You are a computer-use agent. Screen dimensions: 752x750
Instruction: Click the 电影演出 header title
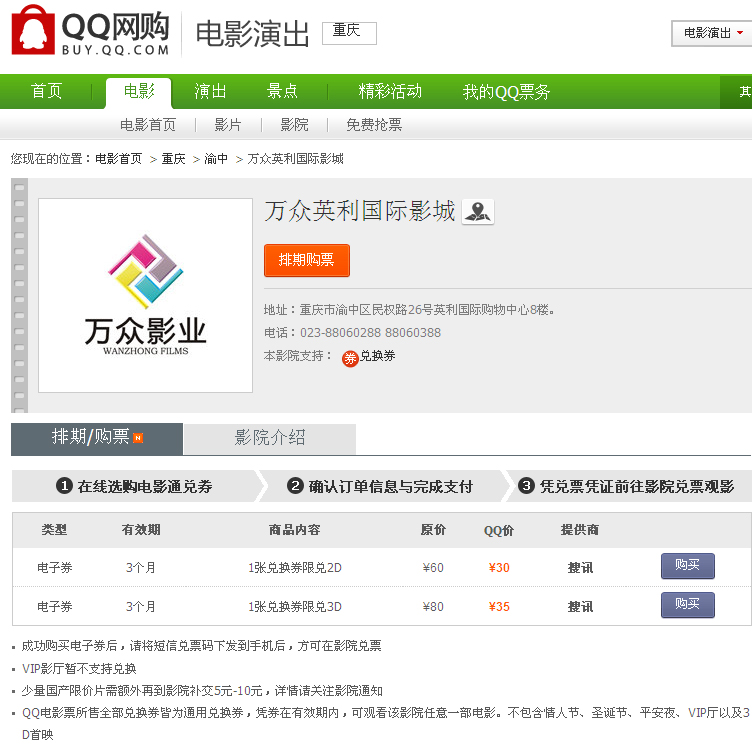click(x=252, y=34)
